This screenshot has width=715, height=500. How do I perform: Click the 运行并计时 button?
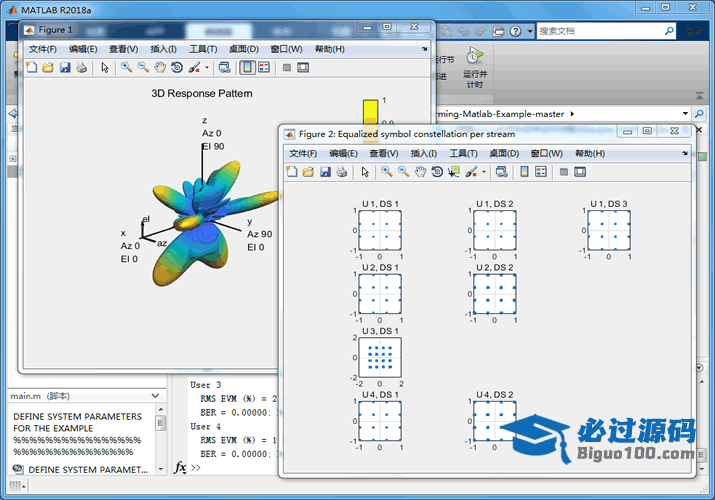[474, 68]
